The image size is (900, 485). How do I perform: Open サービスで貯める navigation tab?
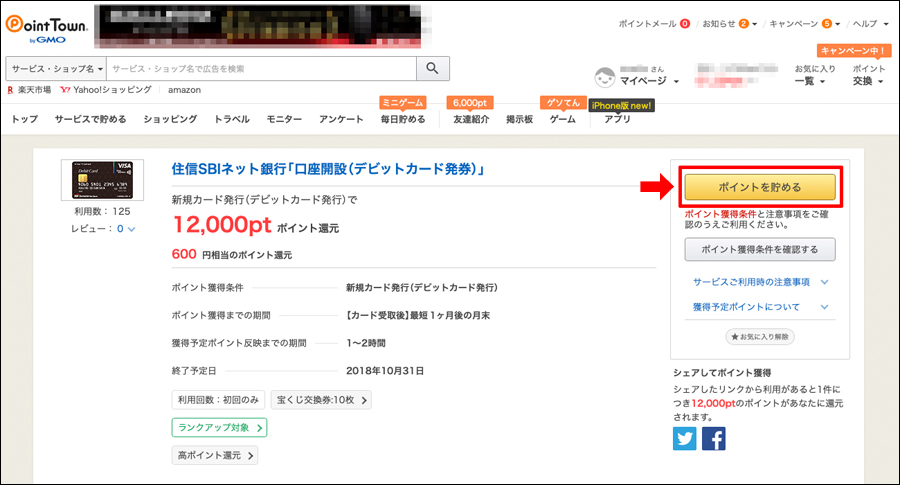click(x=90, y=119)
